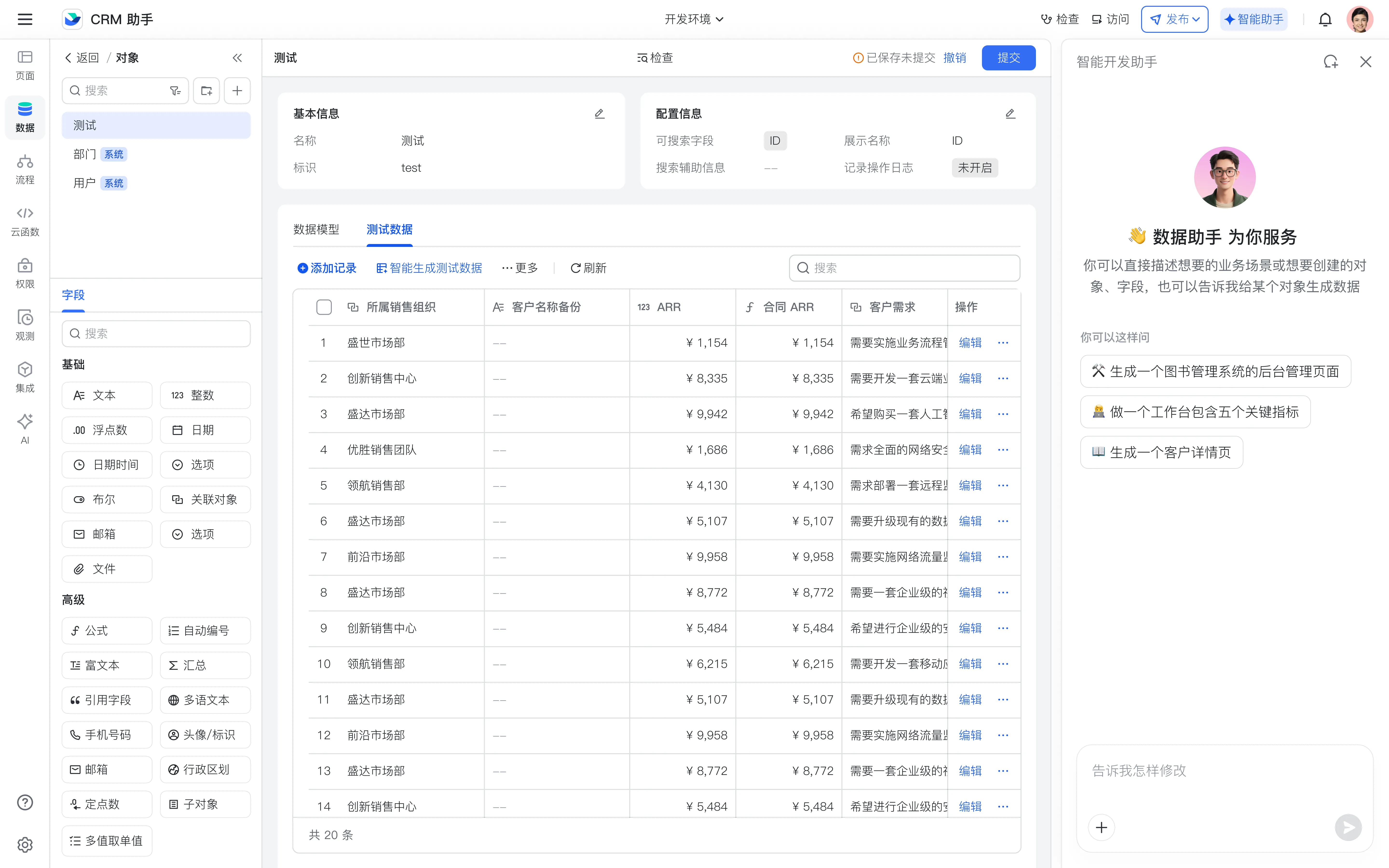
Task: Open the notifications bell
Action: click(x=1325, y=20)
